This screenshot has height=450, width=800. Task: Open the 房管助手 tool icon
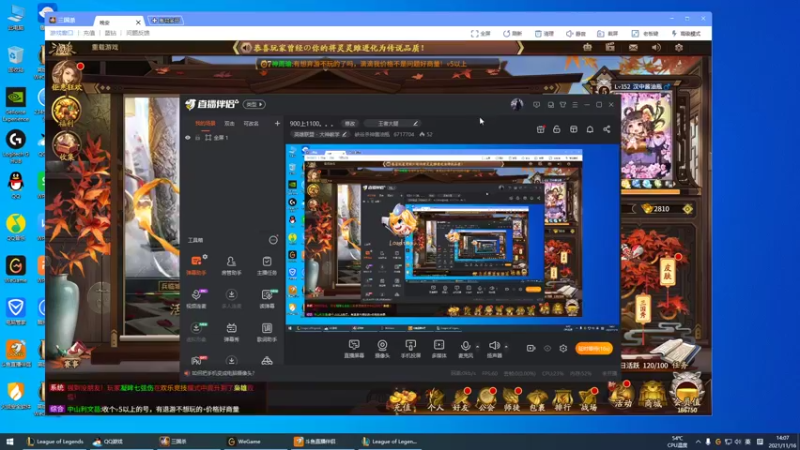coord(231,265)
